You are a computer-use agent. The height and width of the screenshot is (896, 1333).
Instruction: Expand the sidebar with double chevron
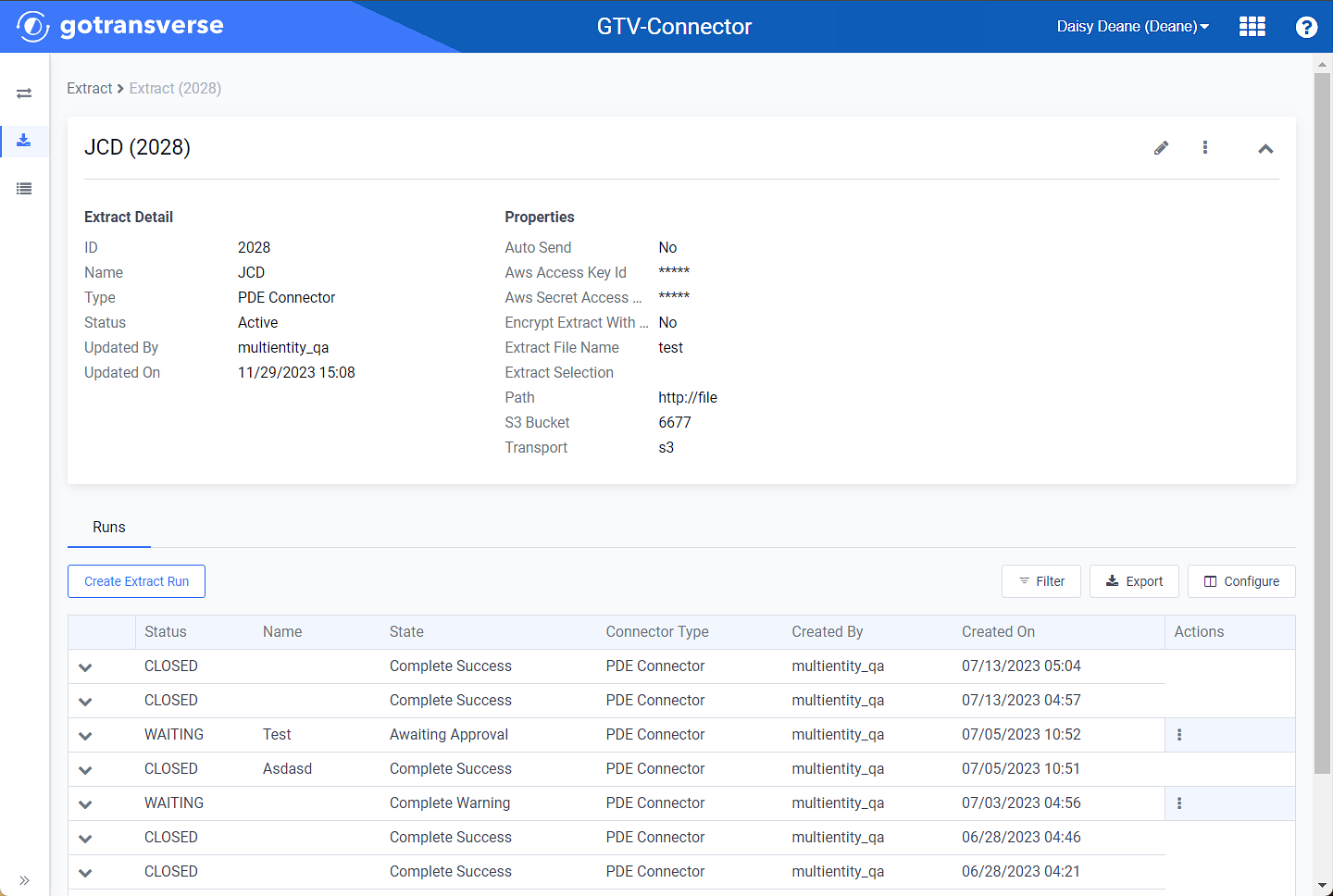[24, 880]
